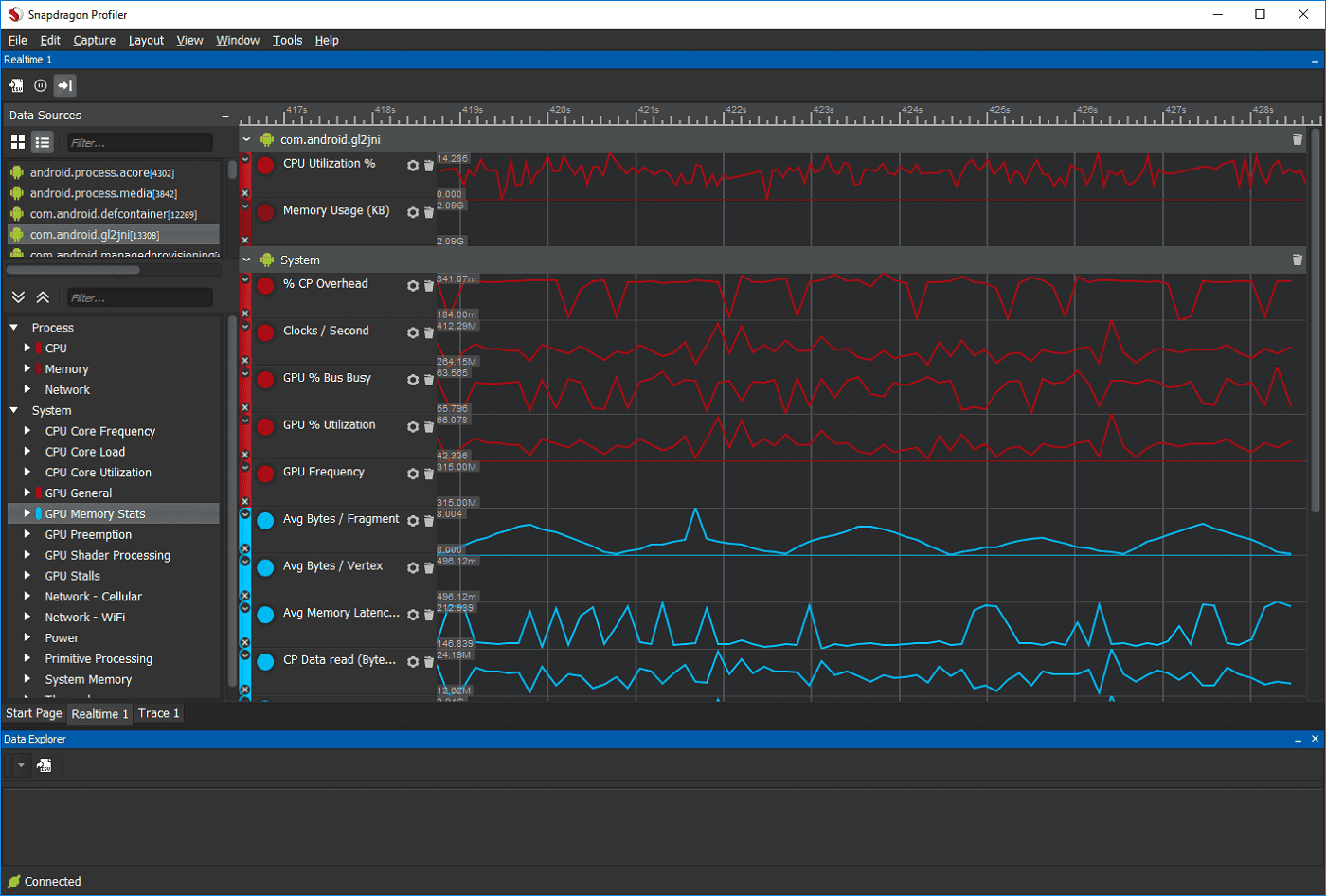Click the metrics tree filter field
This screenshot has width=1326, height=896.
click(x=140, y=297)
